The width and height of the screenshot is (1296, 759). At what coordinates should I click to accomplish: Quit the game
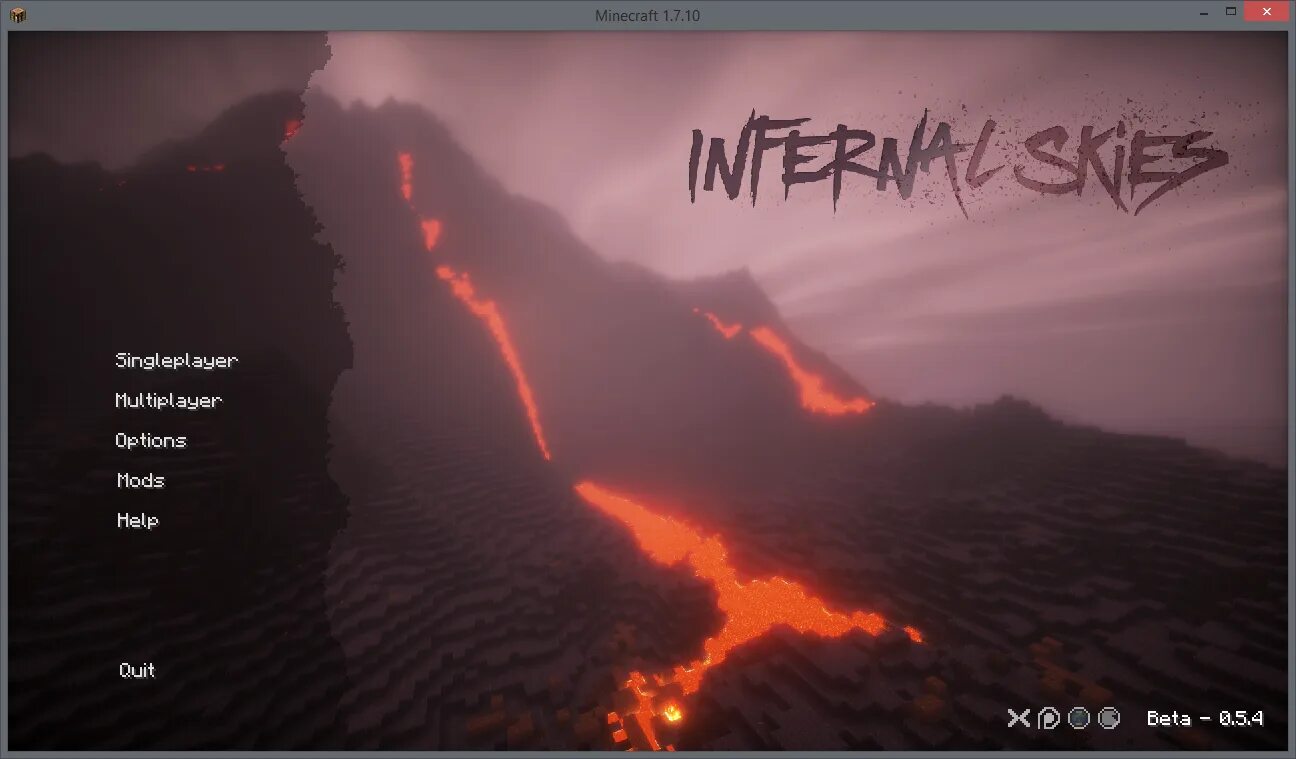click(x=137, y=671)
